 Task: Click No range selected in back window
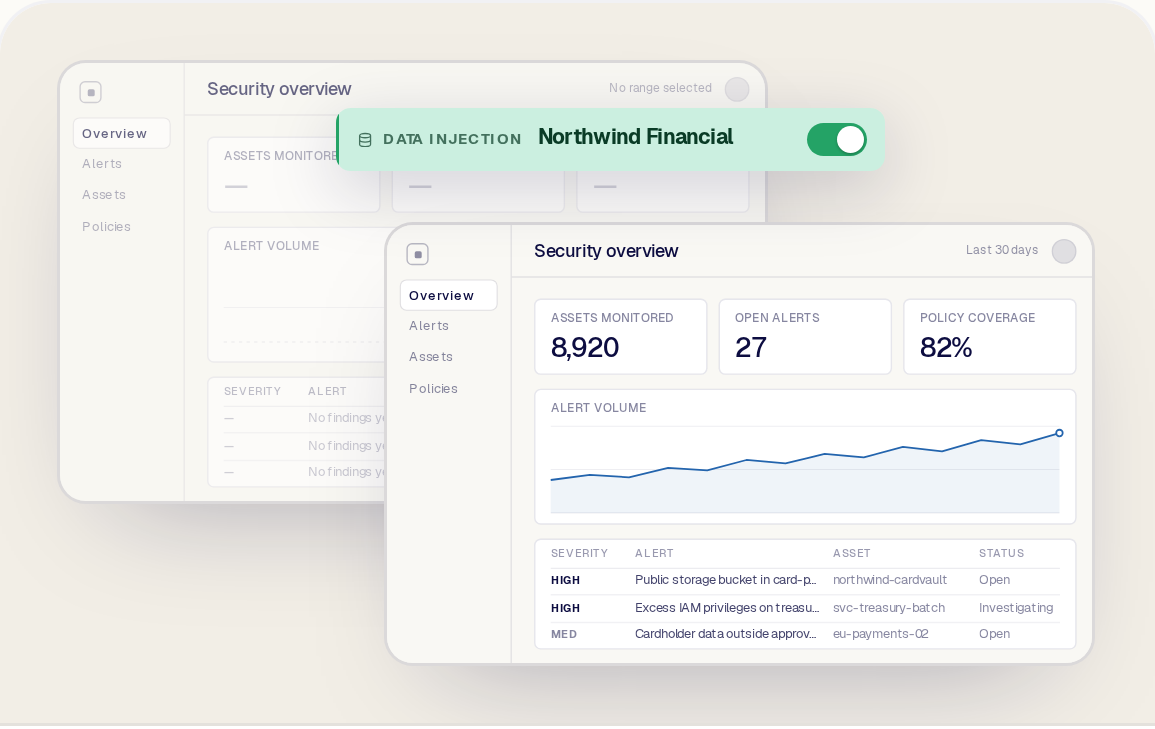coord(660,88)
